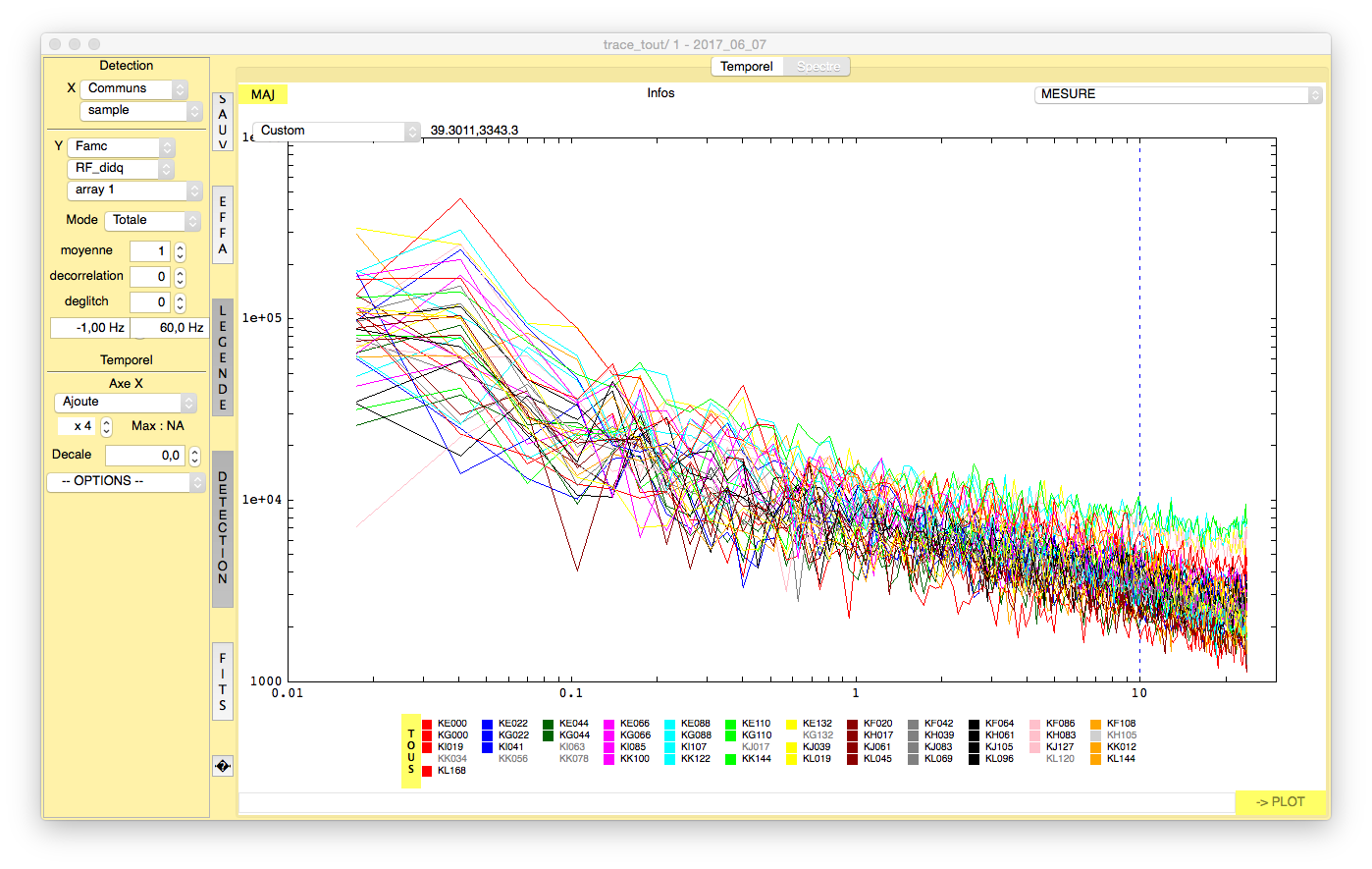Toggle the magenta KK100 trace swatch

(x=609, y=759)
